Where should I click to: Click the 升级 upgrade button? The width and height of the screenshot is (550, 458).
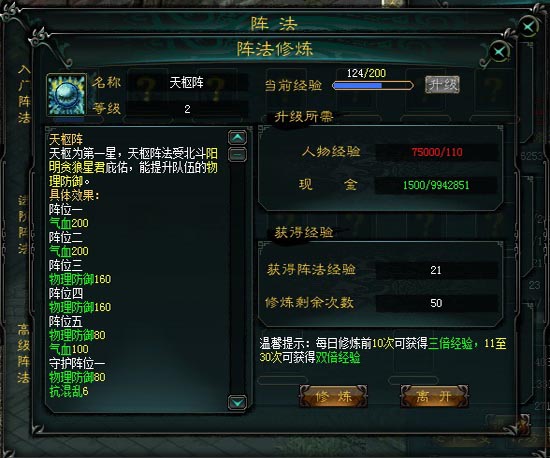pyautogui.click(x=442, y=85)
